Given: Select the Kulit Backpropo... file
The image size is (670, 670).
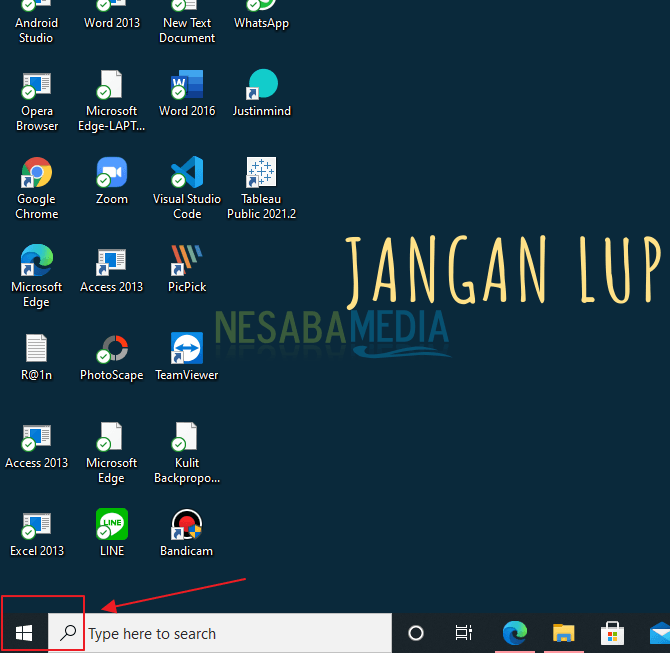Looking at the screenshot, I should pos(187,454).
